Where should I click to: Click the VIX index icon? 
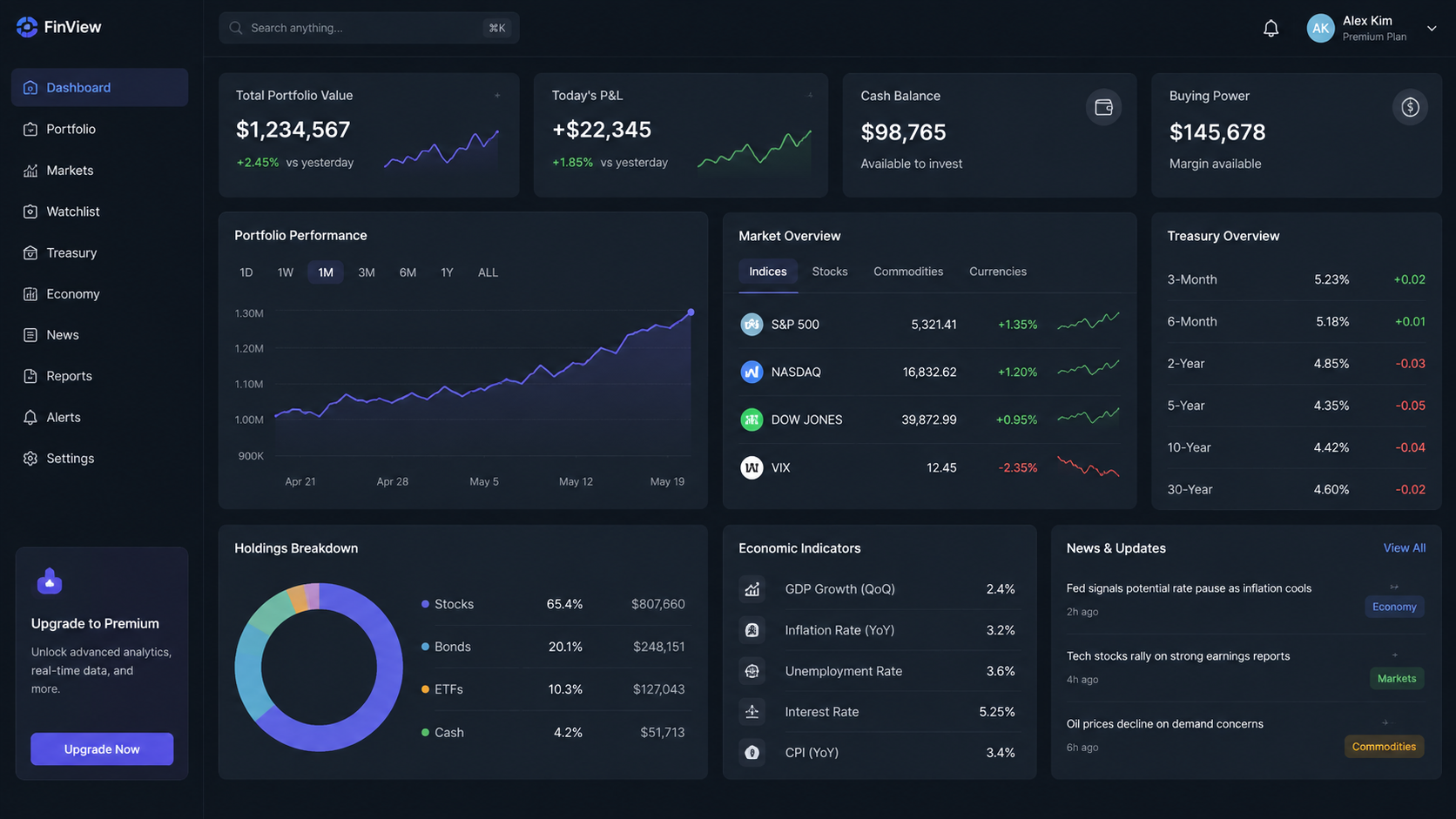point(752,467)
